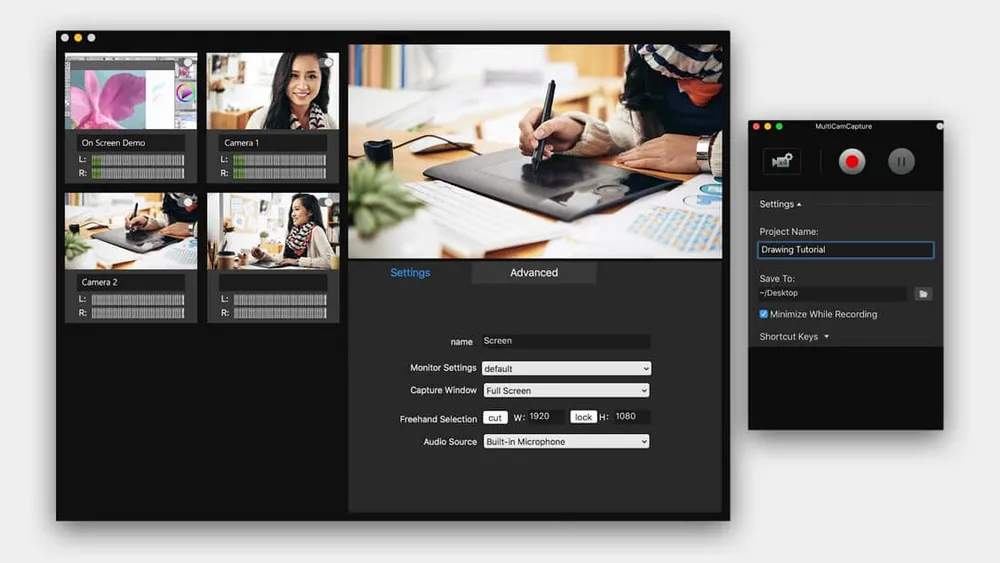Open the camera source settings icon
1000x563 pixels.
(780, 161)
